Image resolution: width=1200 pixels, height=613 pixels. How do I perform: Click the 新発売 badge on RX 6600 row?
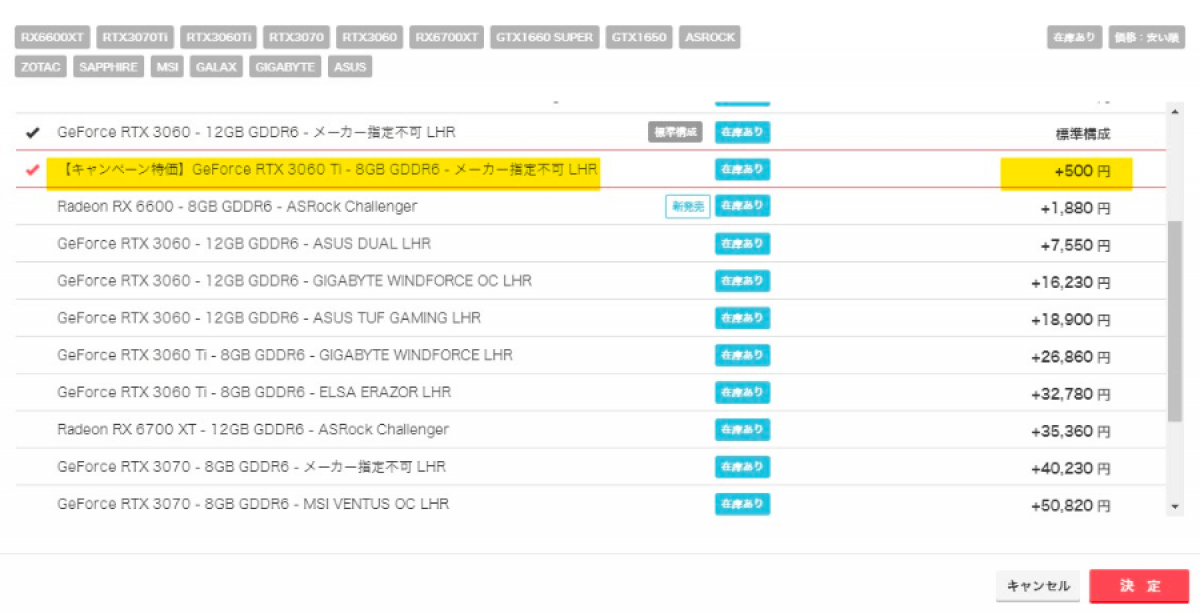[x=687, y=207]
